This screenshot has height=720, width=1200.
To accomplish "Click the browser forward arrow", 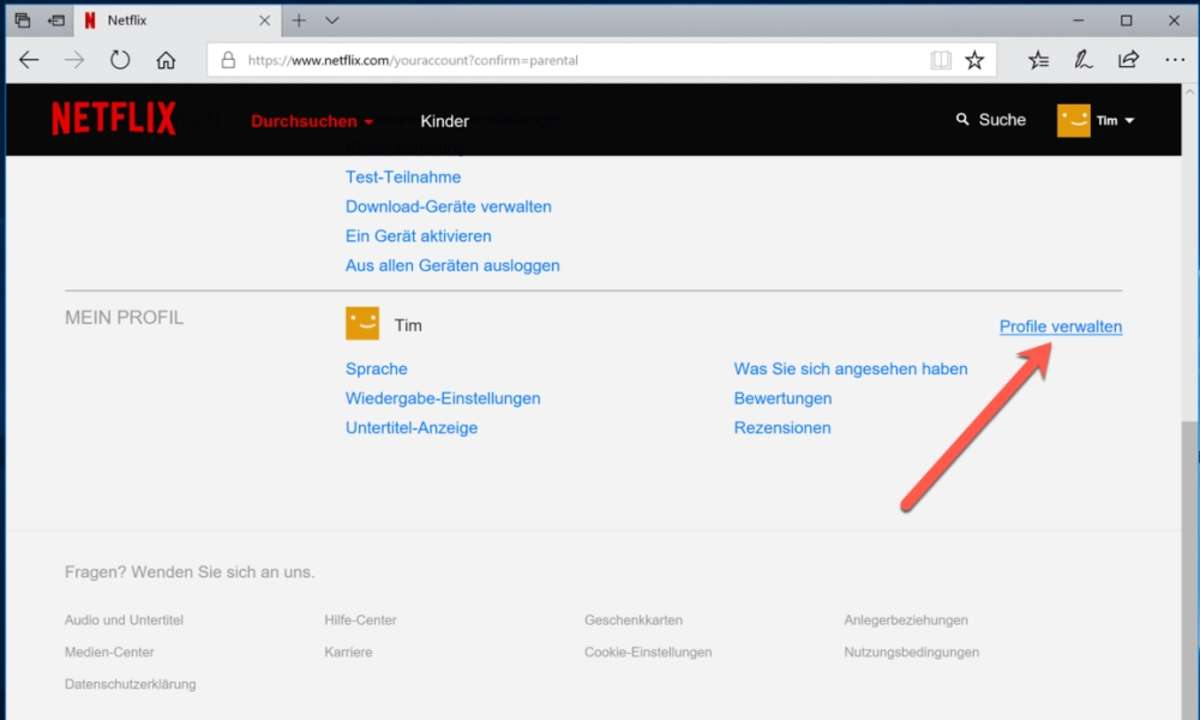I will 74,60.
